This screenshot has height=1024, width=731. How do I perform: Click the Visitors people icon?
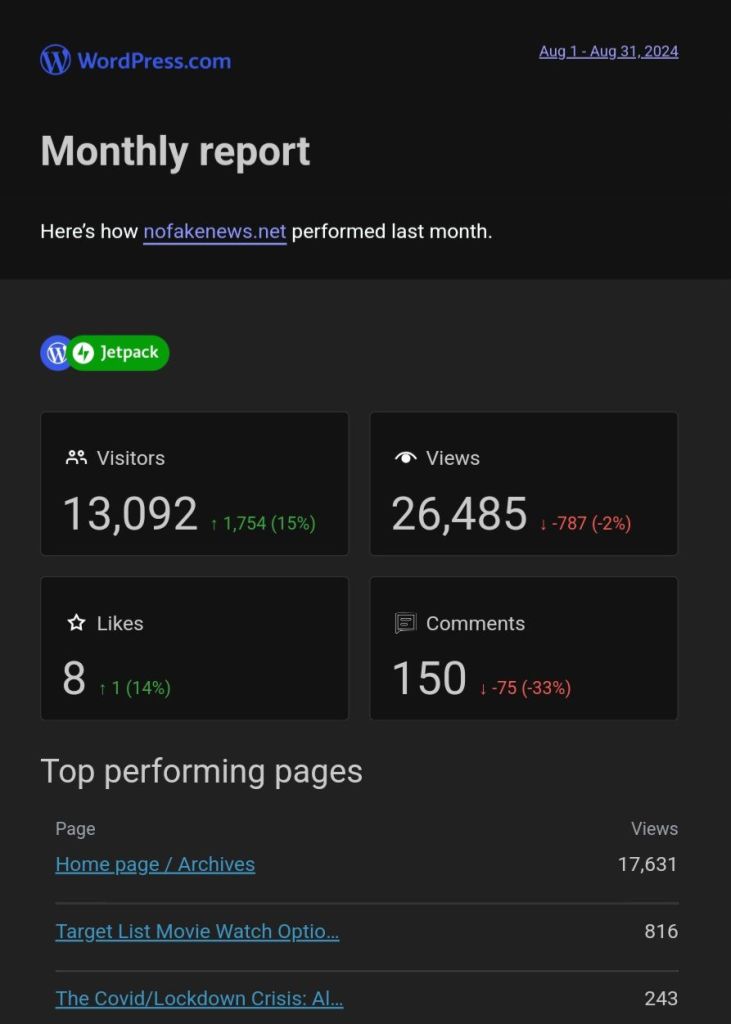[x=76, y=458]
